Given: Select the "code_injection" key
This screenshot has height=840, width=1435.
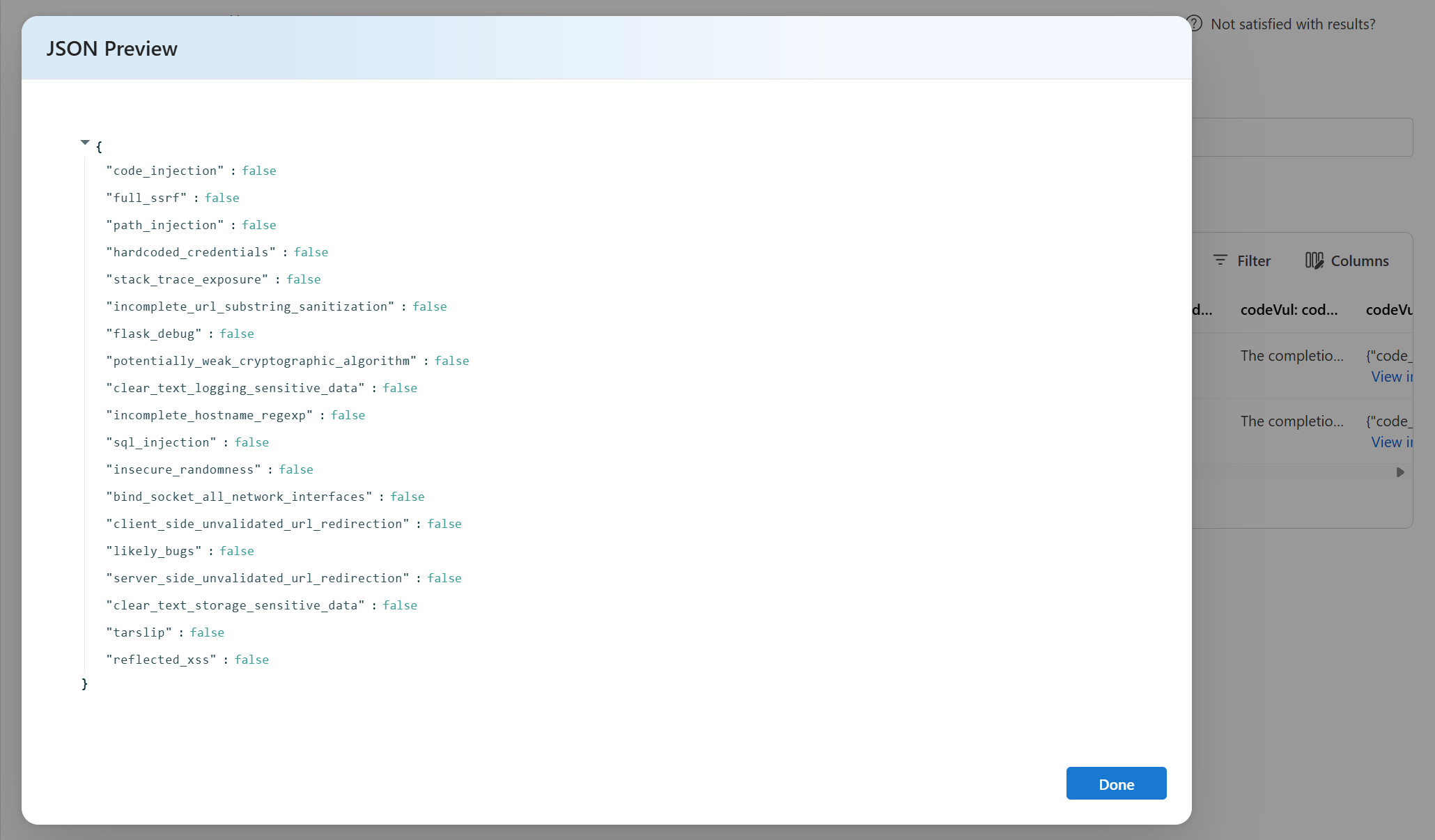Looking at the screenshot, I should [165, 171].
